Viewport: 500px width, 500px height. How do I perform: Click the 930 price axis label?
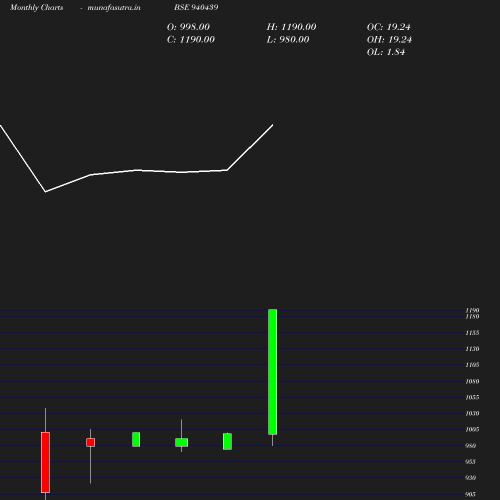(x=470, y=478)
